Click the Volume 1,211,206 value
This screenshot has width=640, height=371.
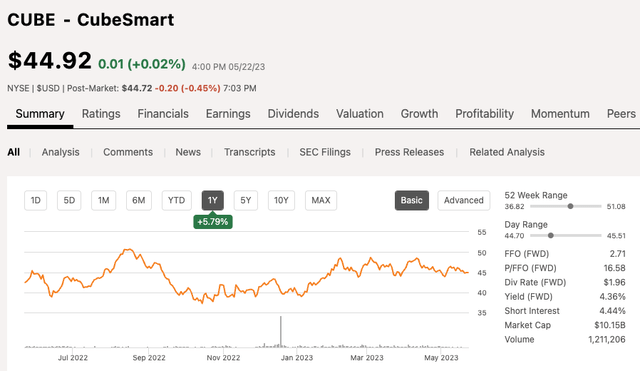(x=607, y=340)
